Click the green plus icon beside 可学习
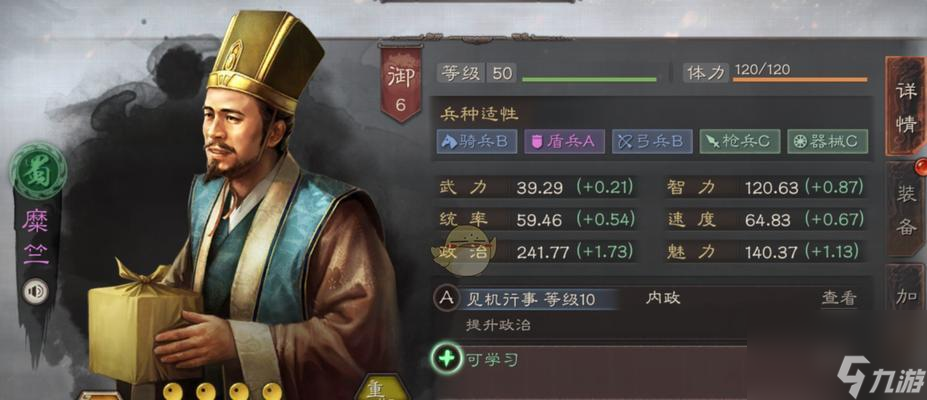This screenshot has width=927, height=400. point(446,359)
